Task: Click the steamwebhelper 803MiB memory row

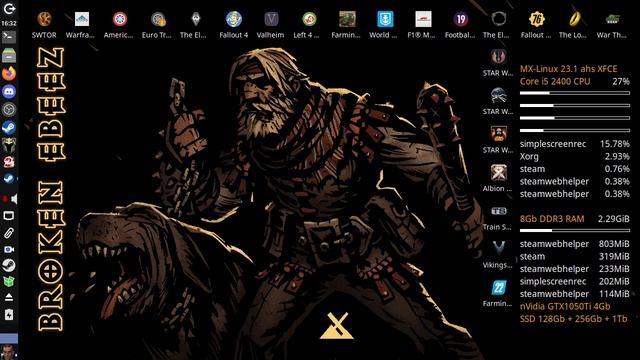Action: [x=575, y=244]
